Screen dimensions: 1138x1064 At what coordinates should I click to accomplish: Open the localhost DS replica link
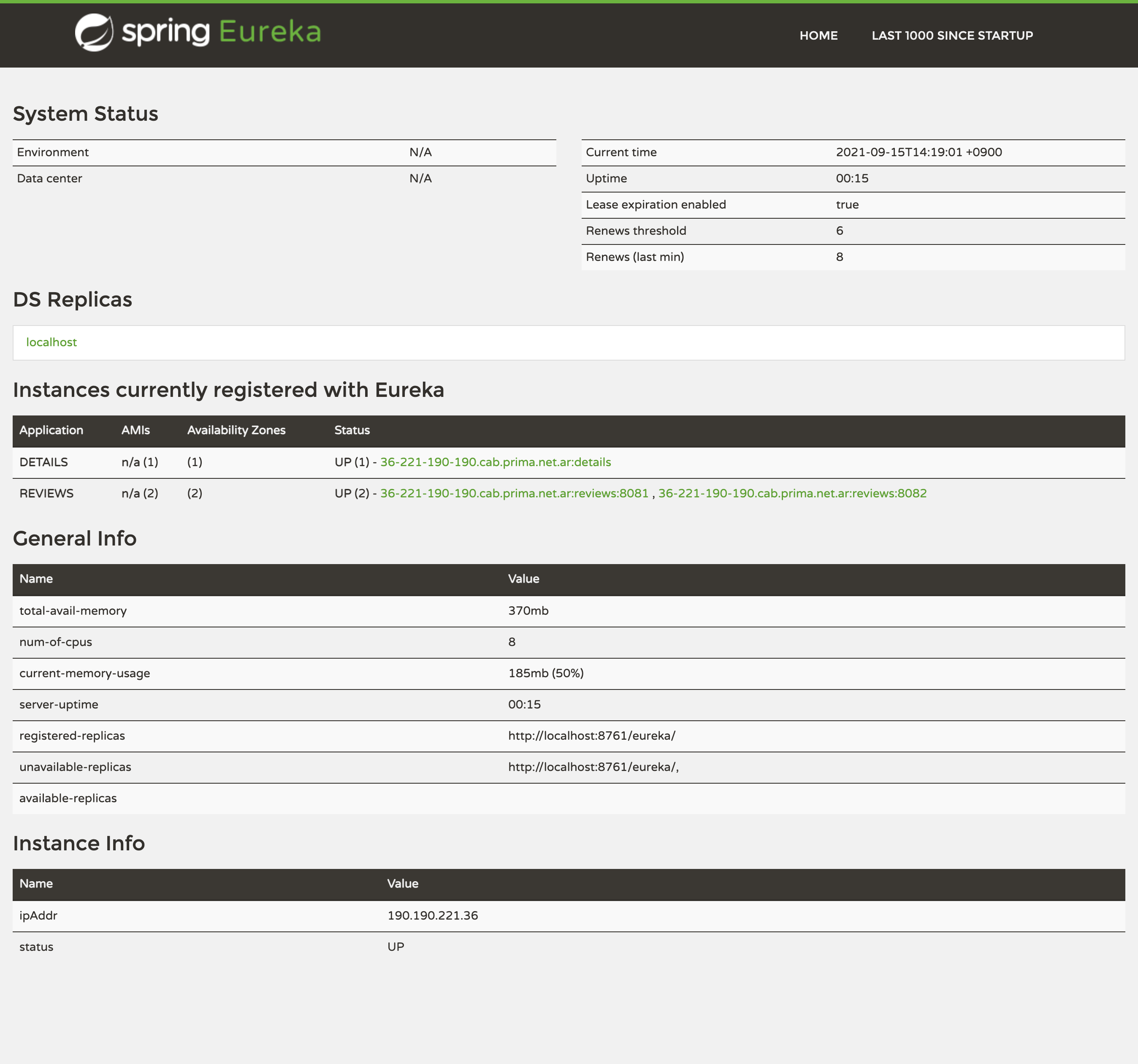(x=51, y=342)
